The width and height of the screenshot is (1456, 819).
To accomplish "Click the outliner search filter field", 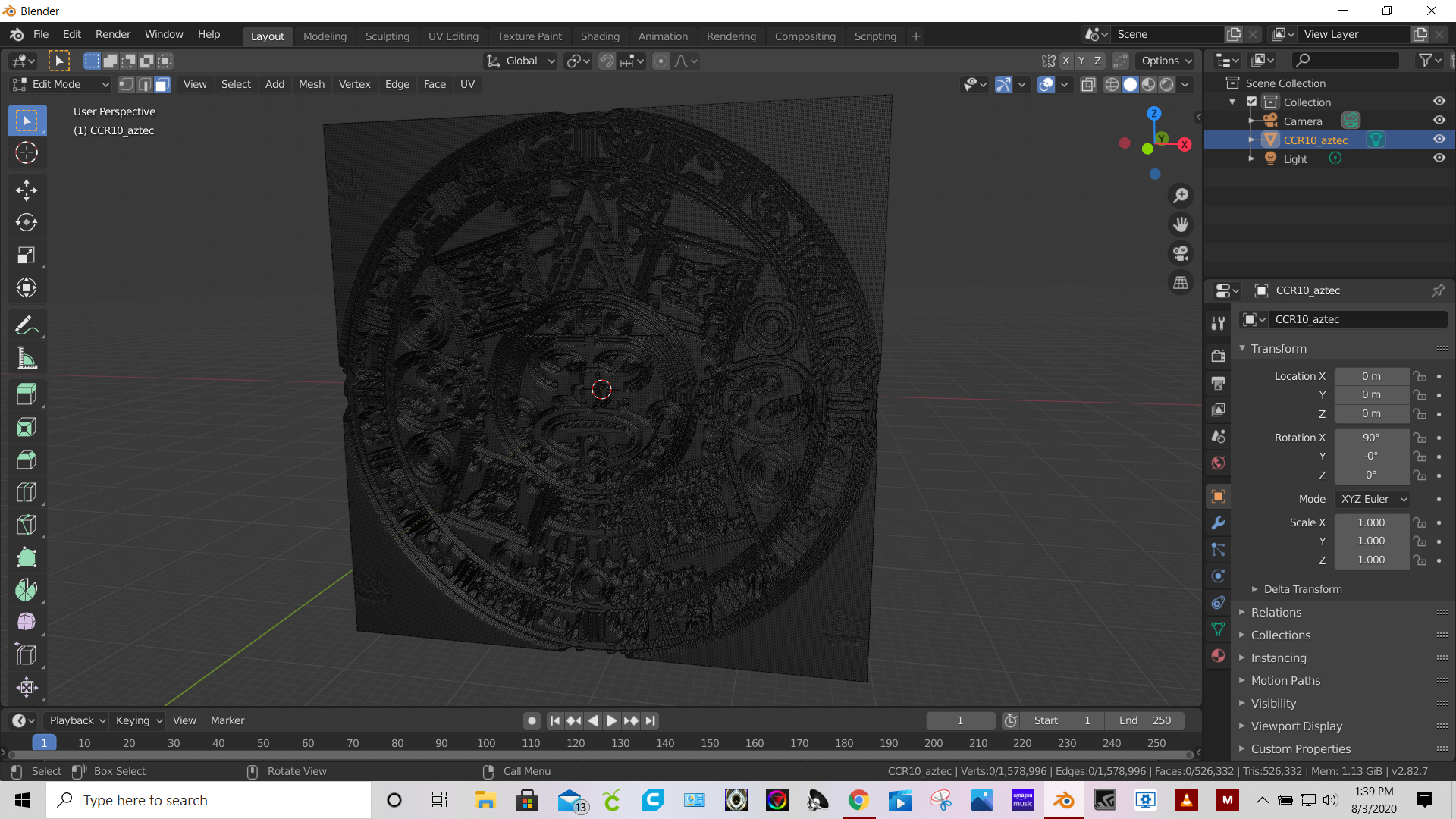I will click(x=1346, y=60).
